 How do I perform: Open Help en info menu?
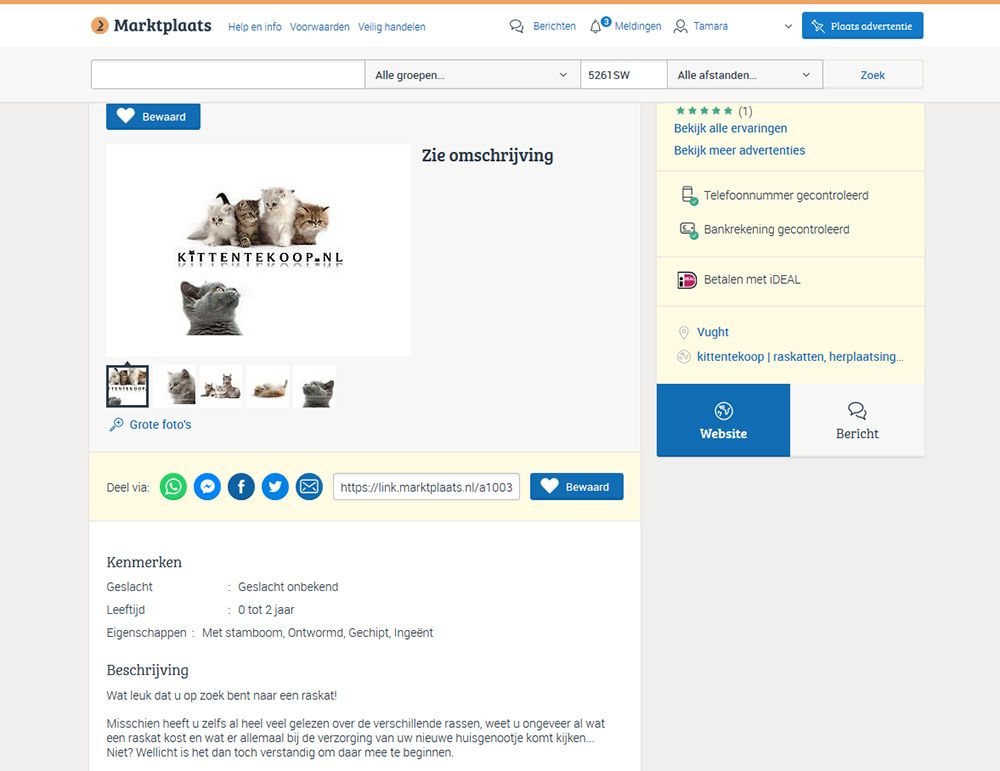coord(254,27)
